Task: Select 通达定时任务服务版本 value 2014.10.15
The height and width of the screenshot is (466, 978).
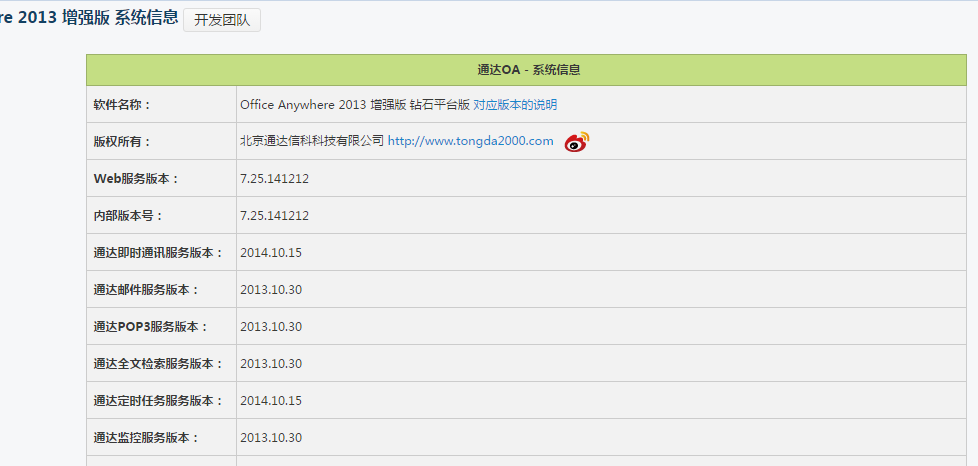Action: click(x=271, y=400)
